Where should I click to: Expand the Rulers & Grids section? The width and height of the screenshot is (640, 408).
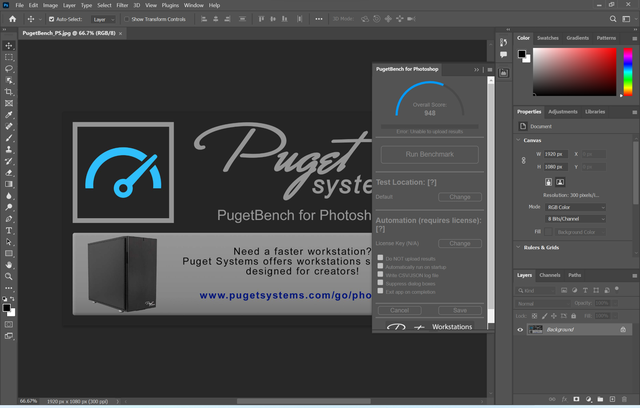coord(518,247)
